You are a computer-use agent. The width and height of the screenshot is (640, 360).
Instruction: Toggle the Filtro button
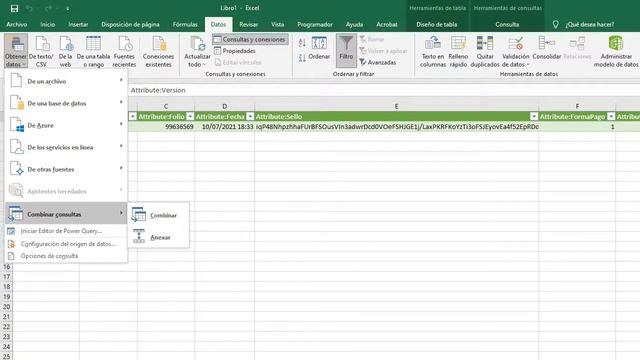[346, 51]
